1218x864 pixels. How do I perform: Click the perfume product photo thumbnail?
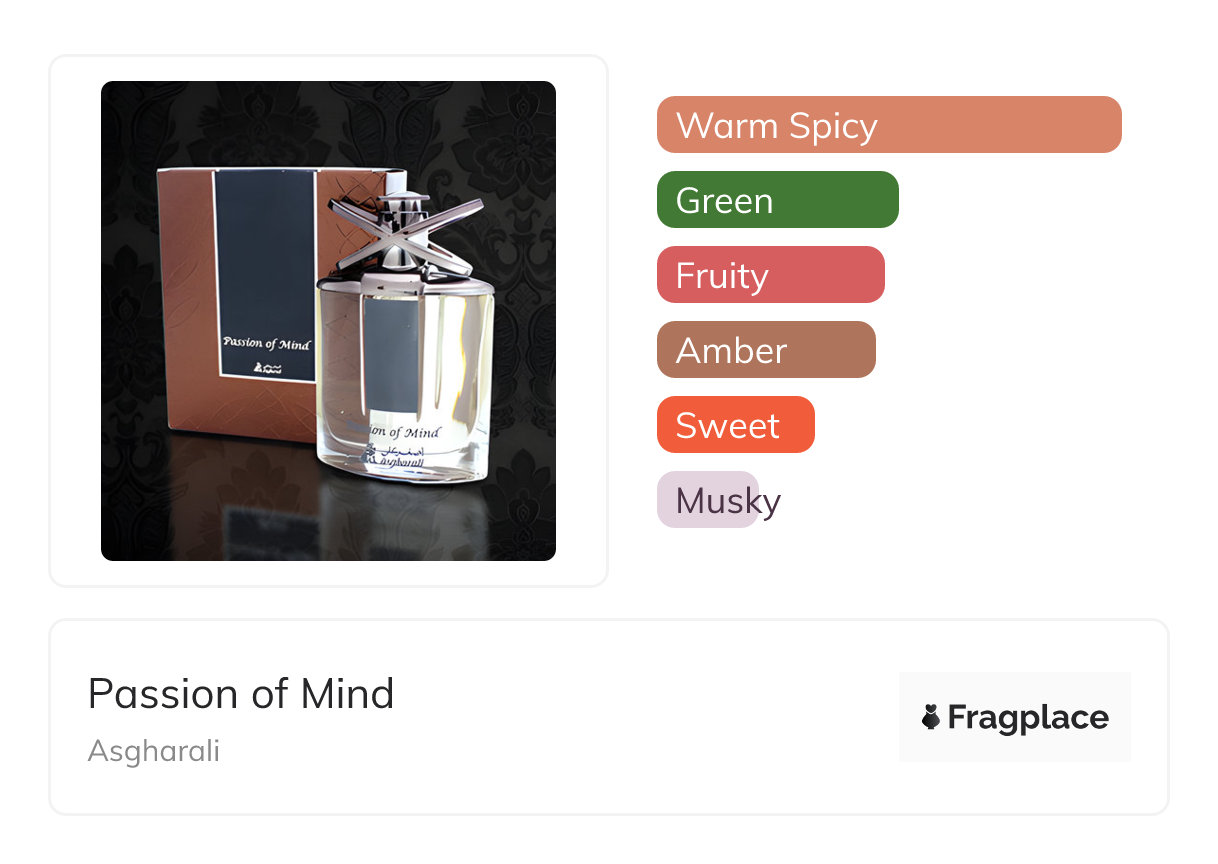coord(328,321)
